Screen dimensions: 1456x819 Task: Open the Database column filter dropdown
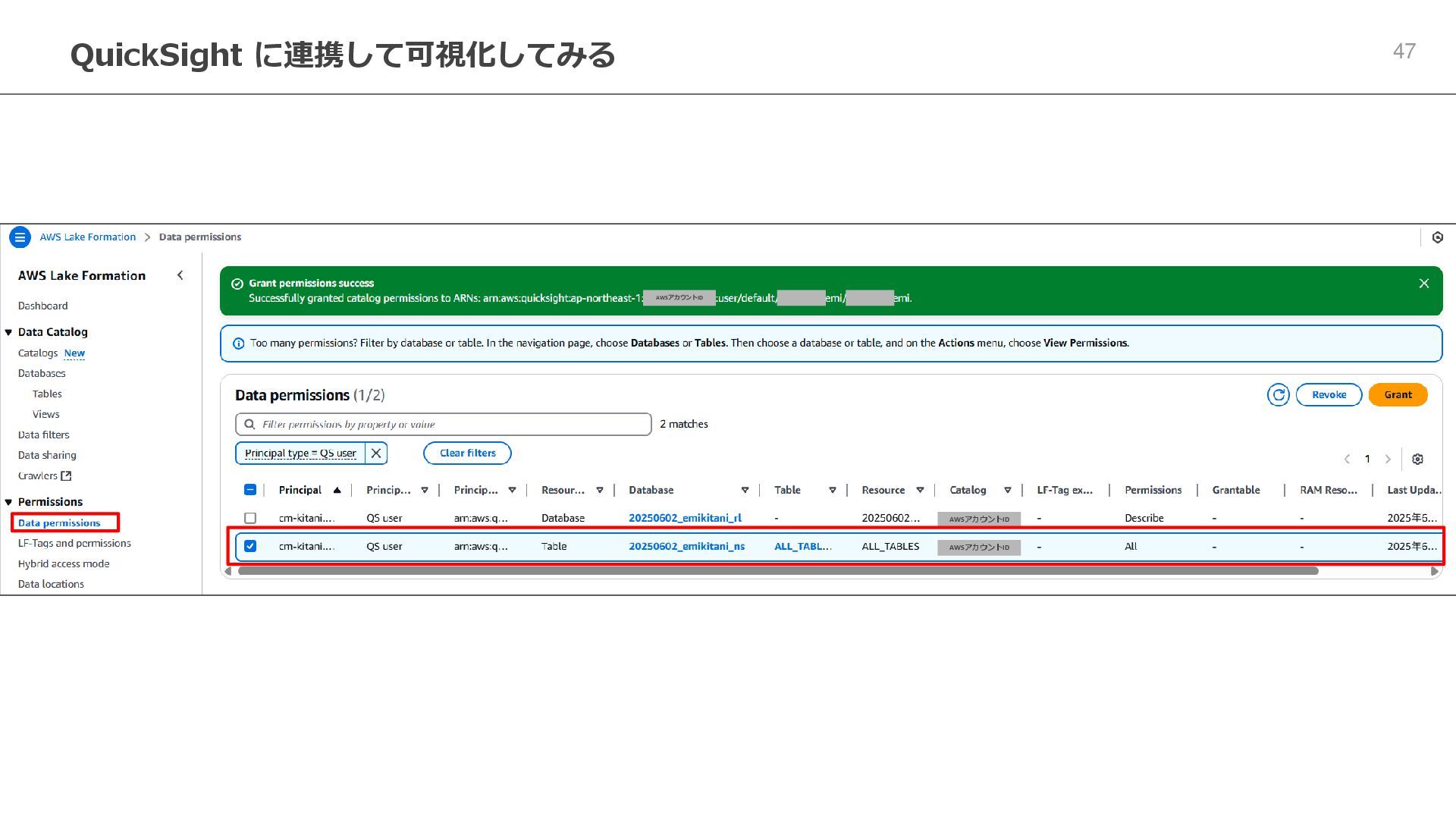point(745,491)
